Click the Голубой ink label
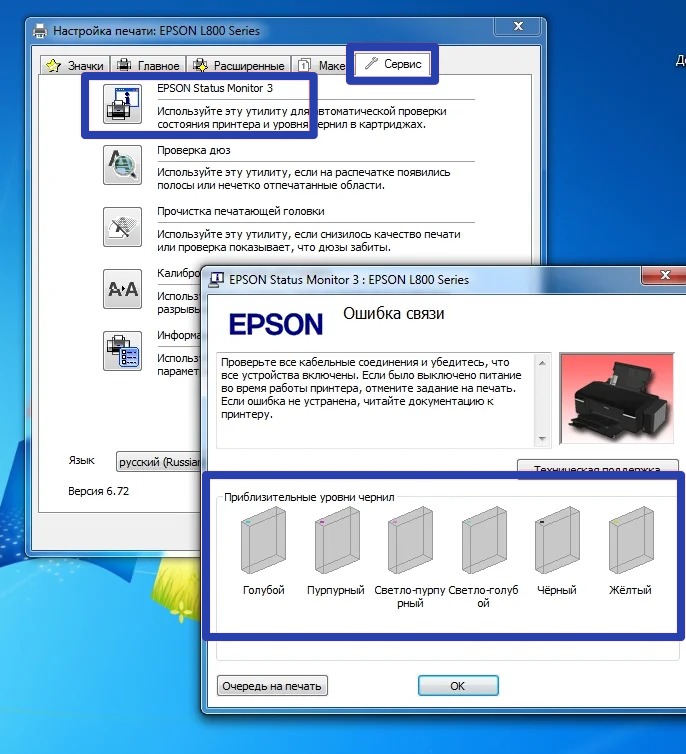686x754 pixels. (x=263, y=590)
